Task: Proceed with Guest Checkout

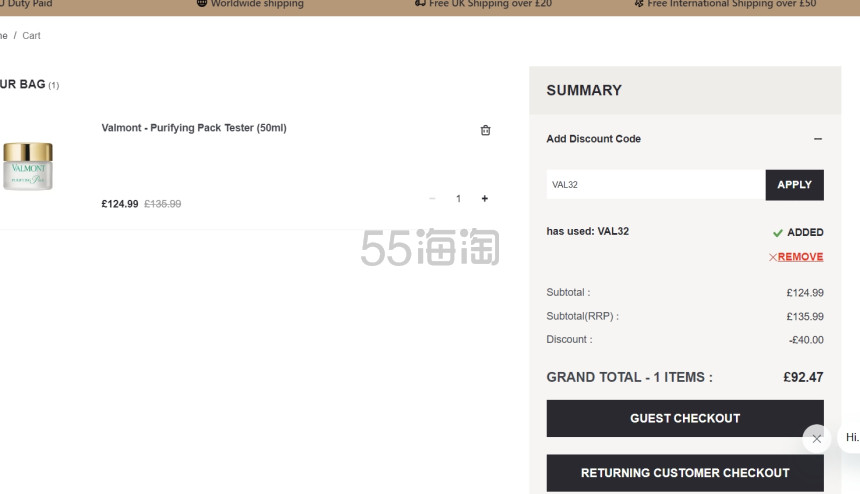Action: coord(685,418)
